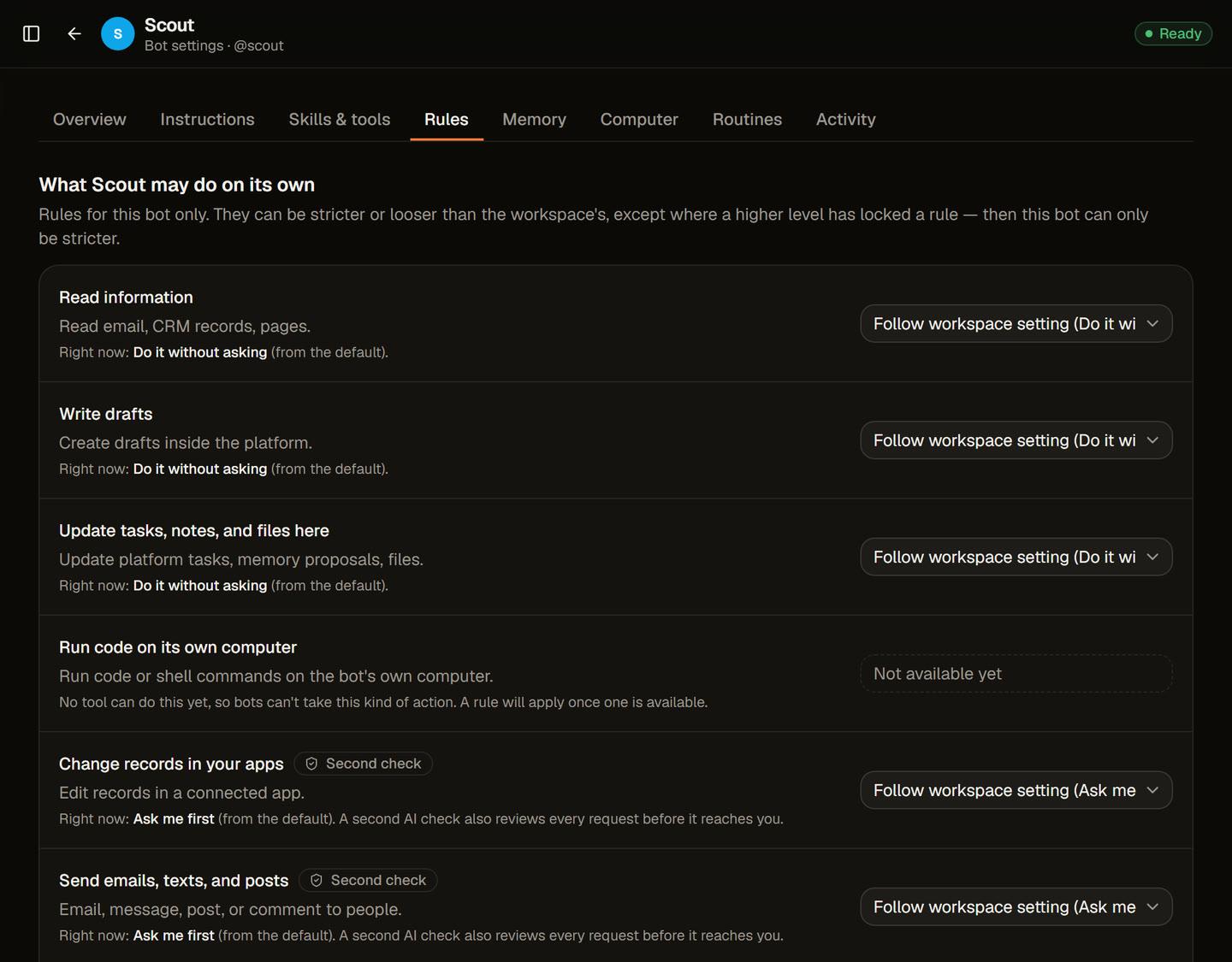Click 'Run code on its own computer' title
The width and height of the screenshot is (1232, 962).
178,647
